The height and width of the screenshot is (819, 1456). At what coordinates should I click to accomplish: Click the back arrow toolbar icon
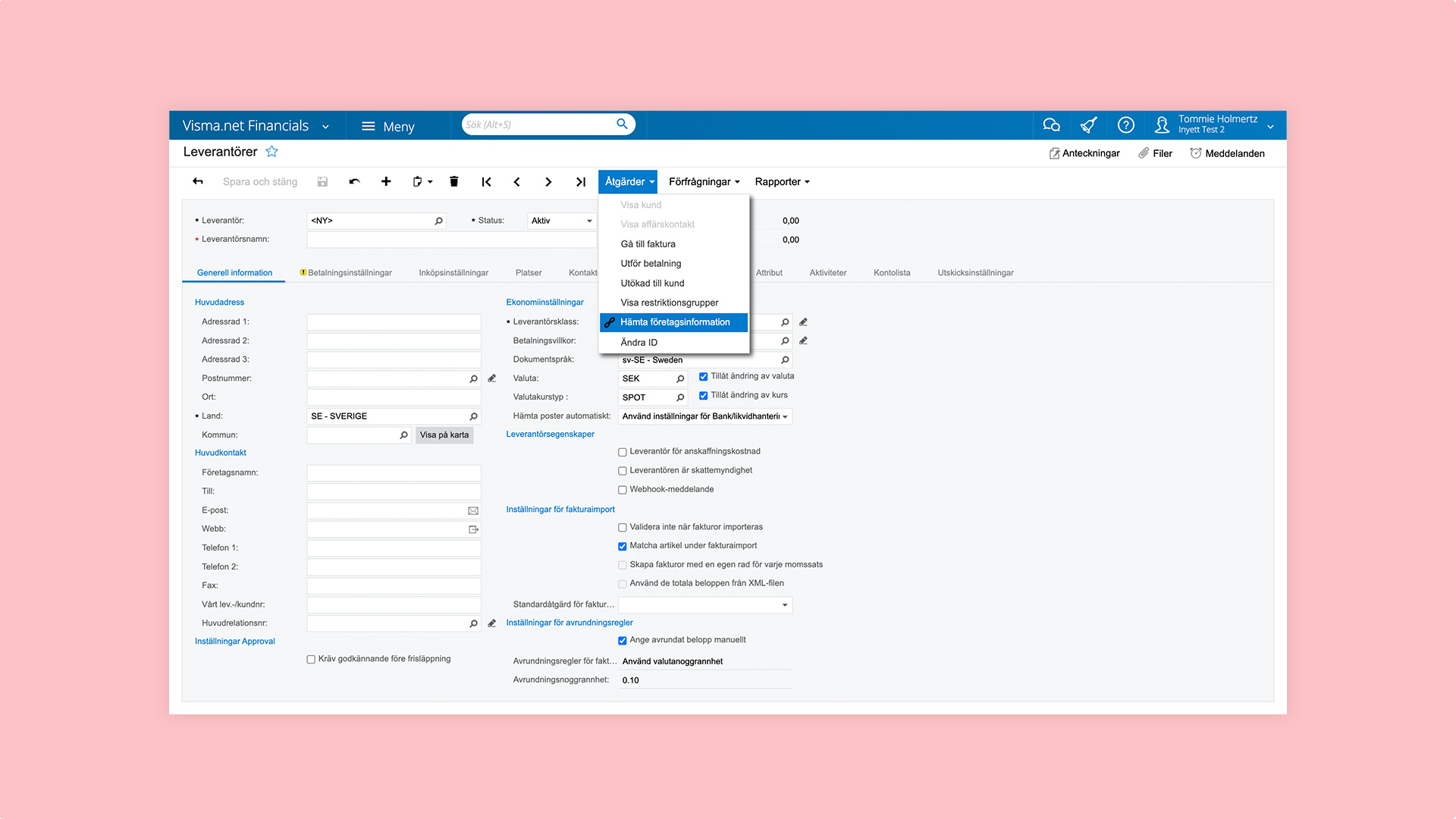click(198, 181)
